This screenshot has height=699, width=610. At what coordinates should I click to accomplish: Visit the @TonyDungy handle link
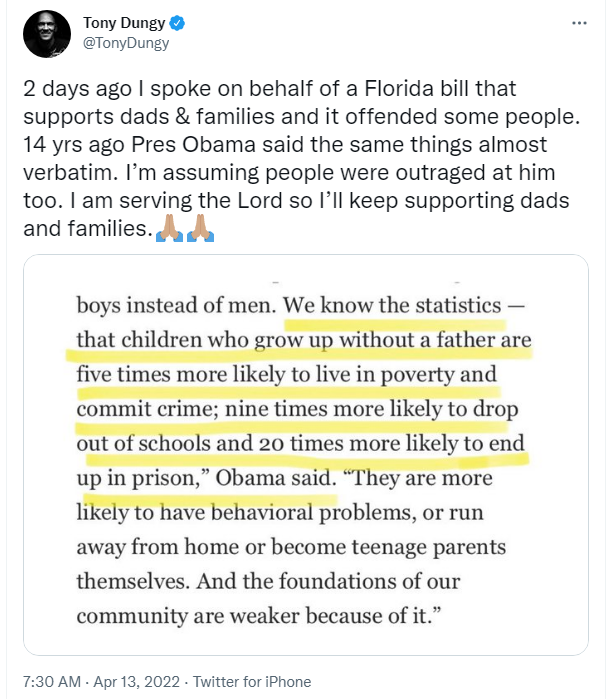[124, 43]
